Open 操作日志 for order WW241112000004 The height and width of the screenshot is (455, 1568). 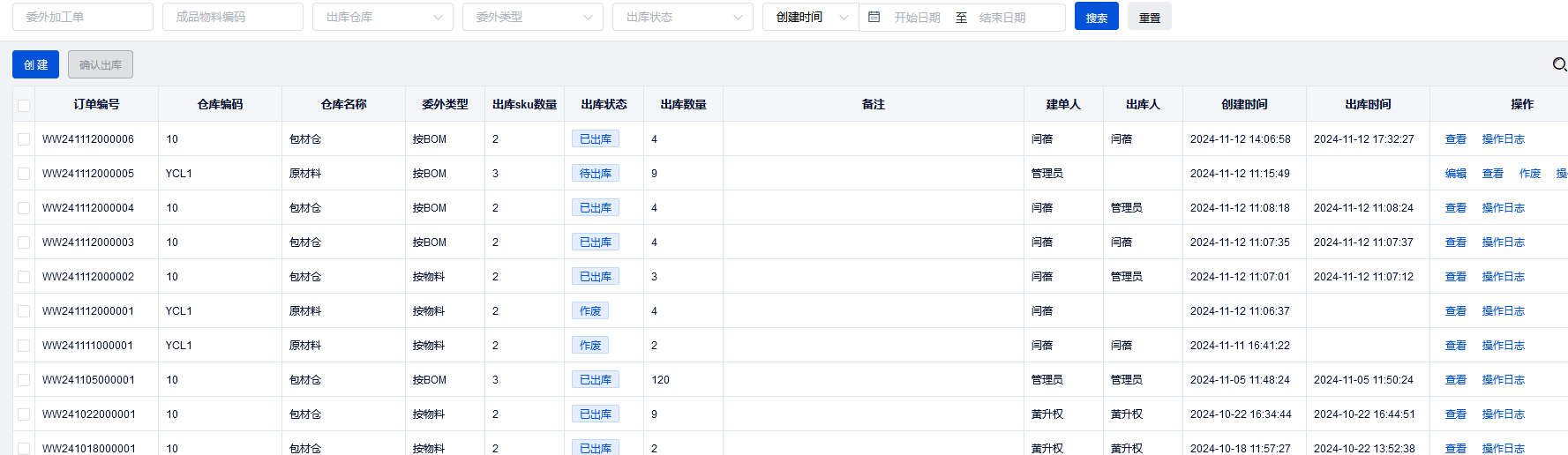(1503, 208)
